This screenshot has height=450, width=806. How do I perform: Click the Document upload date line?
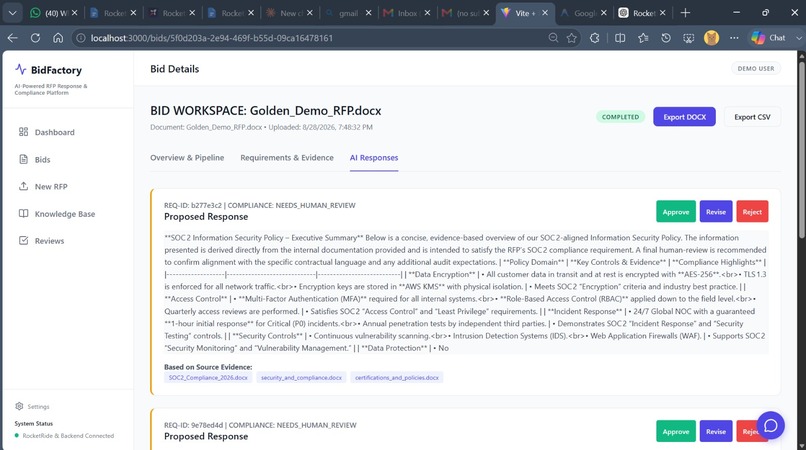(x=261, y=127)
